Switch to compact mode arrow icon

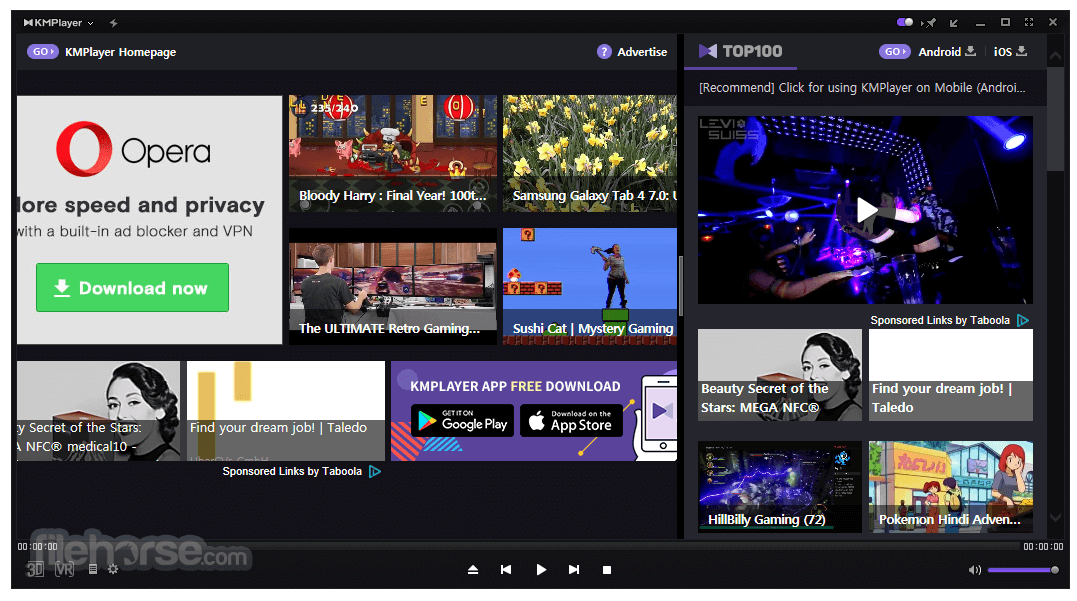pyautogui.click(x=954, y=22)
